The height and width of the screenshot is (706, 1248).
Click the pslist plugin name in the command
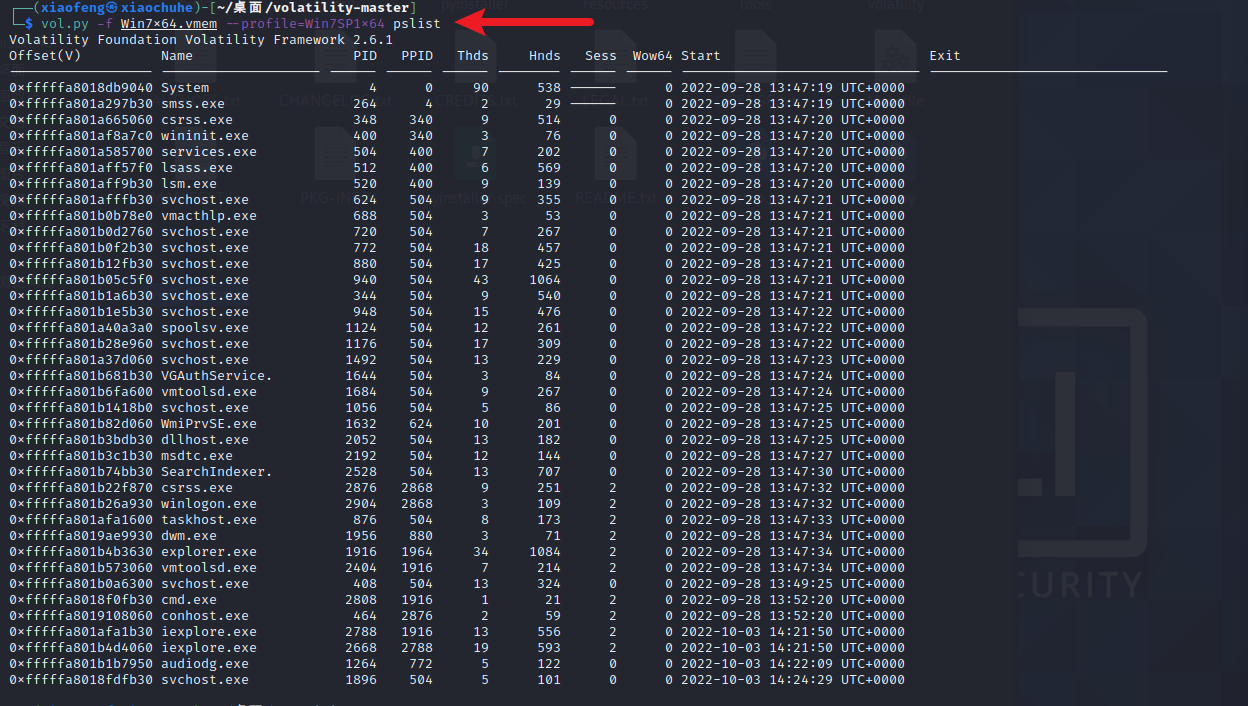417,23
